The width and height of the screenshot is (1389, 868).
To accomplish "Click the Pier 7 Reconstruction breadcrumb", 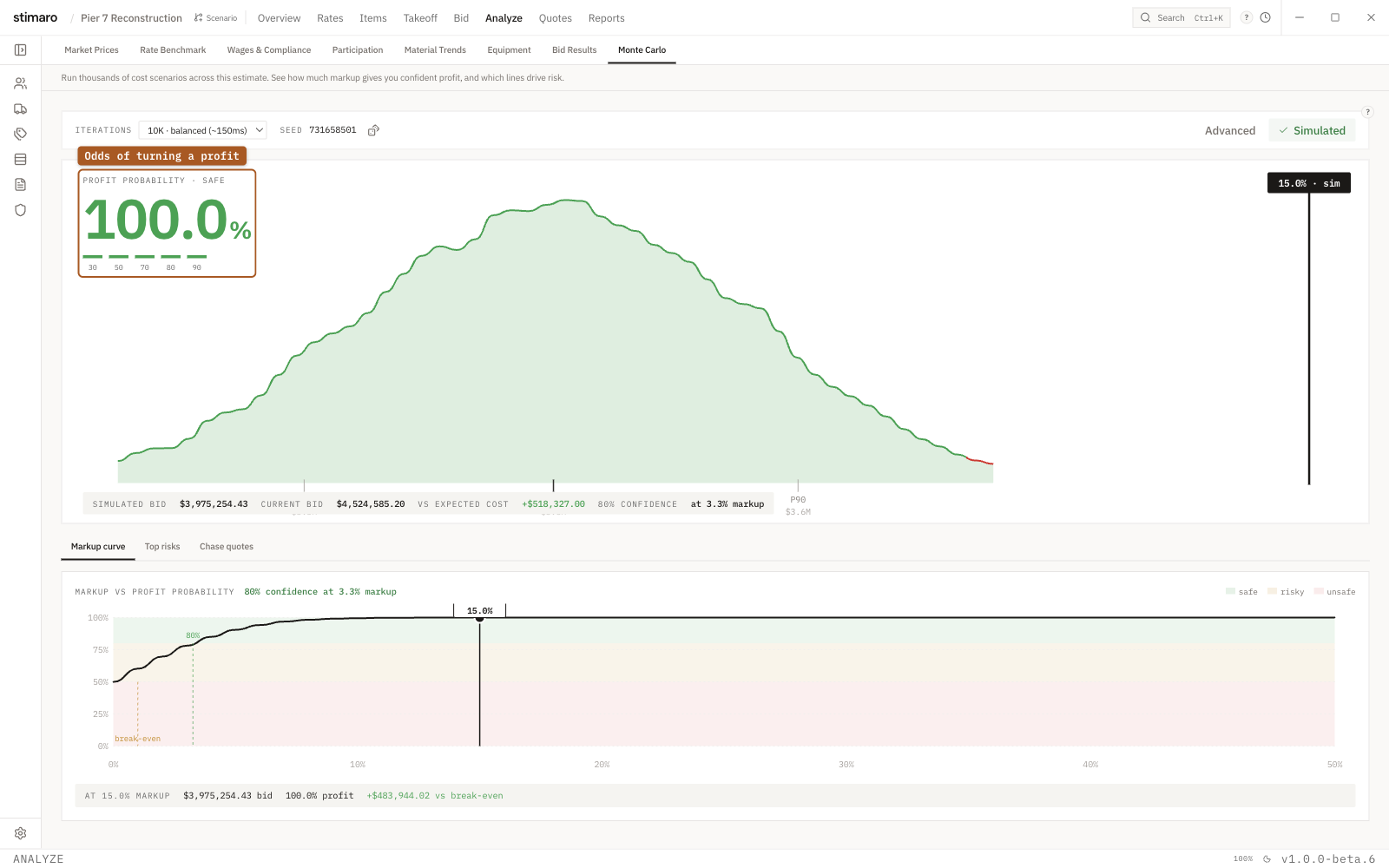I will coord(131,18).
